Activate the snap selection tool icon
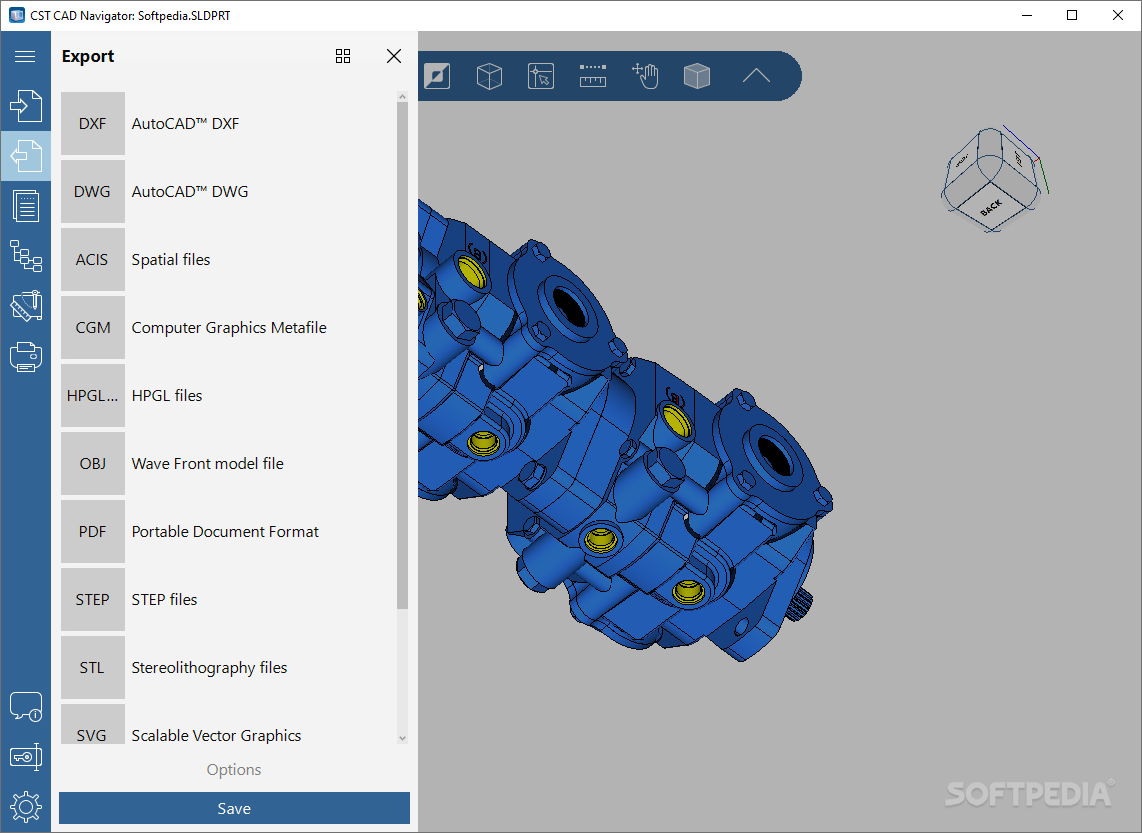Screen dimensions: 1142x833 (540, 76)
